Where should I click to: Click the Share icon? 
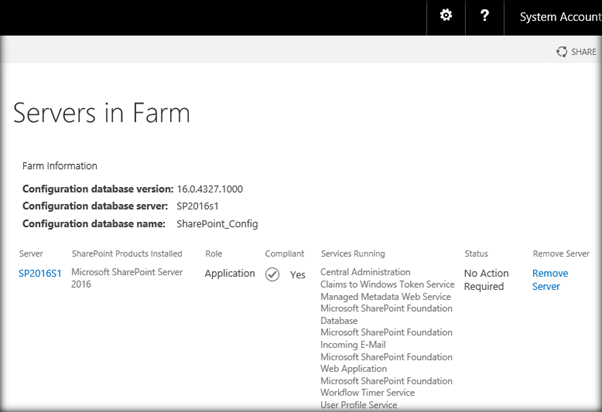click(x=562, y=51)
